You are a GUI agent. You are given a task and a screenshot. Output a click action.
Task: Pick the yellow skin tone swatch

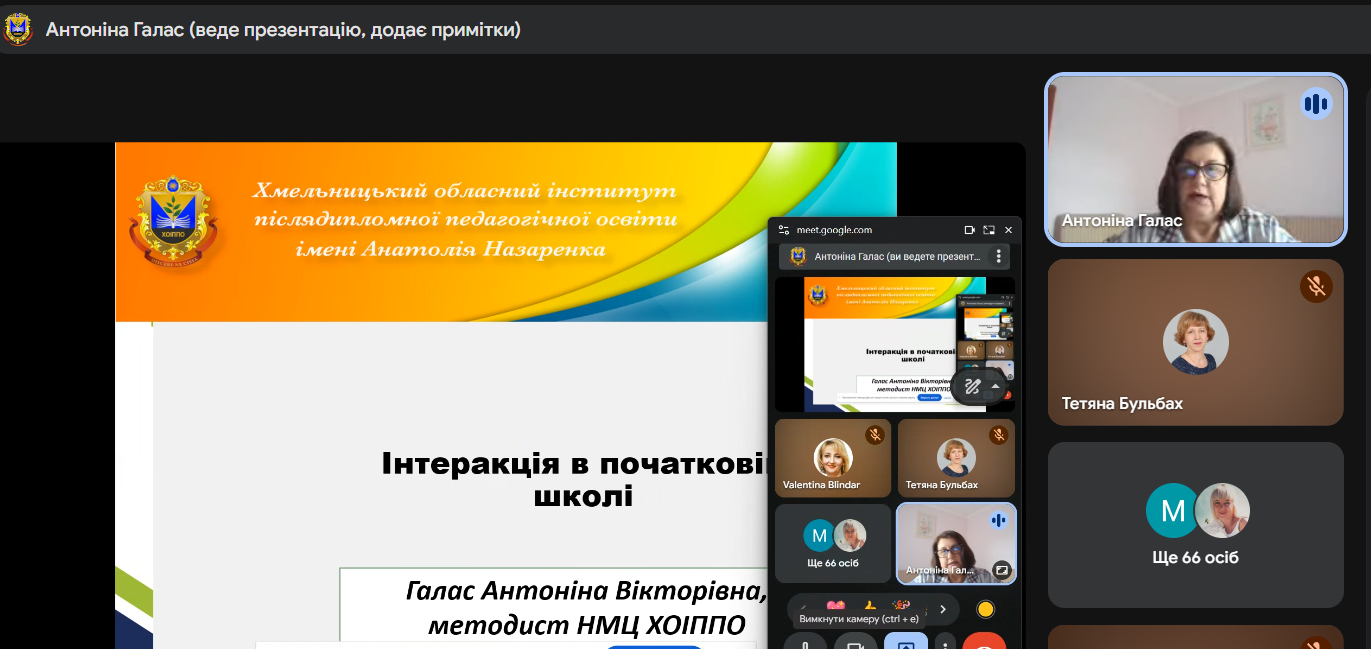tap(985, 609)
